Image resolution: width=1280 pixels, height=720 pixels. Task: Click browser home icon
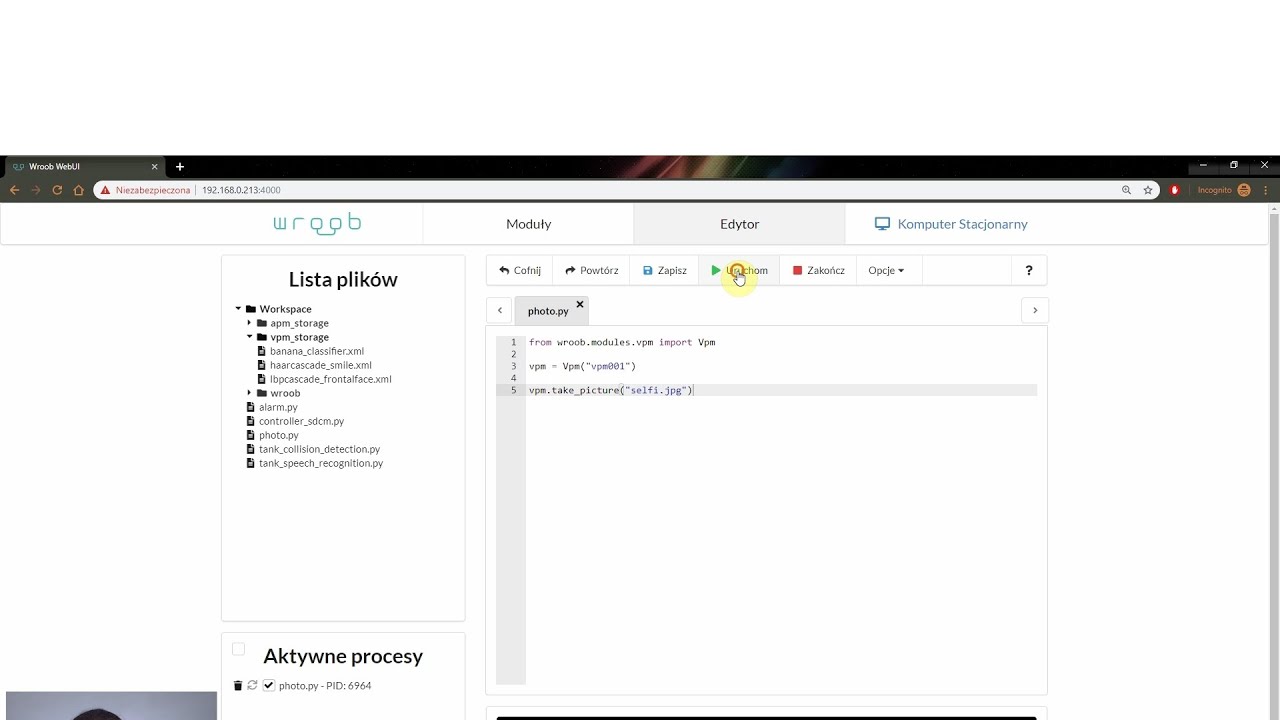click(x=78, y=189)
